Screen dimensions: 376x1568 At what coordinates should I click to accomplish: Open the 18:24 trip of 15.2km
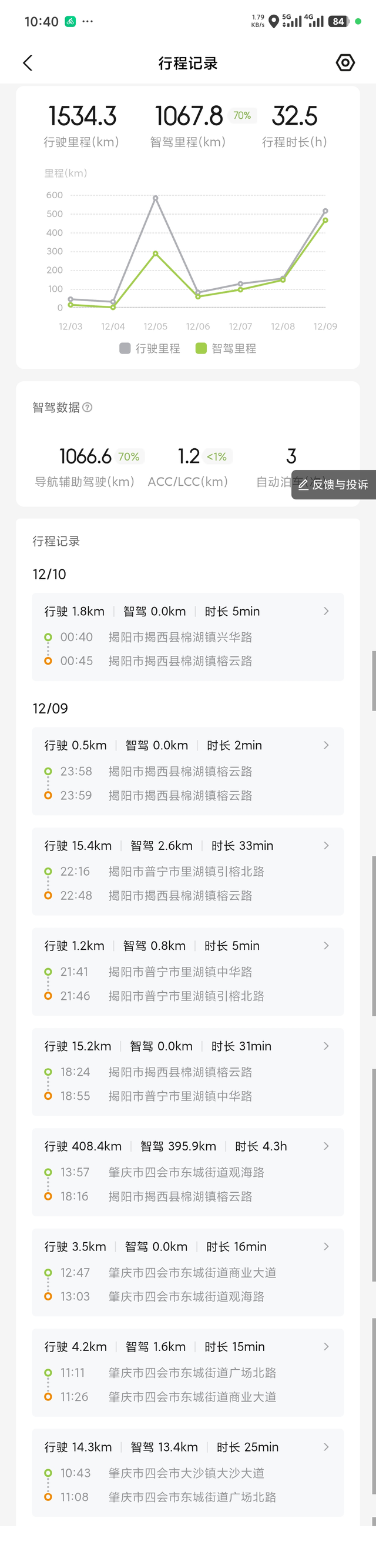tap(187, 1071)
